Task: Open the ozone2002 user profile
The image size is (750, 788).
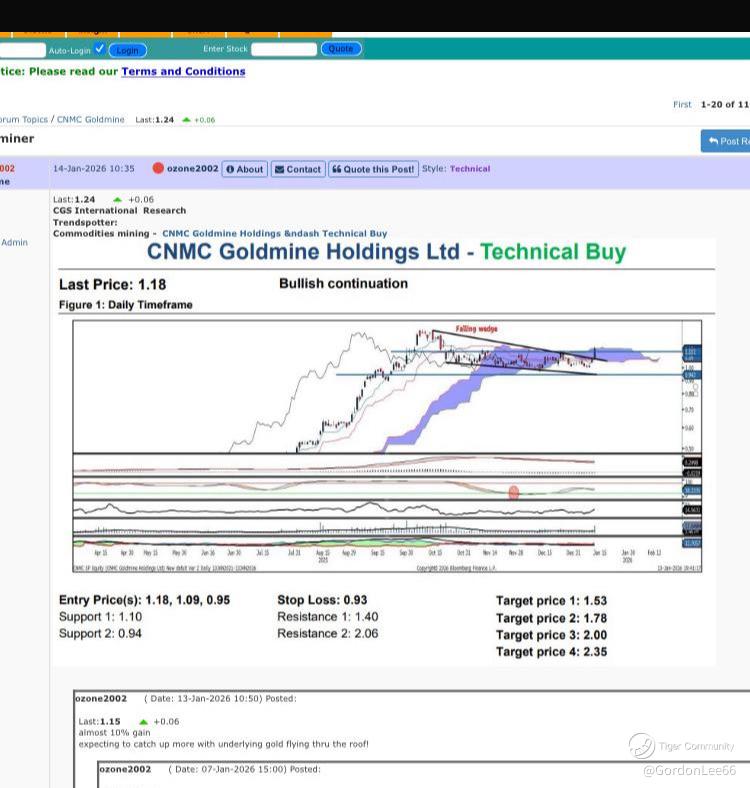Action: click(193, 169)
